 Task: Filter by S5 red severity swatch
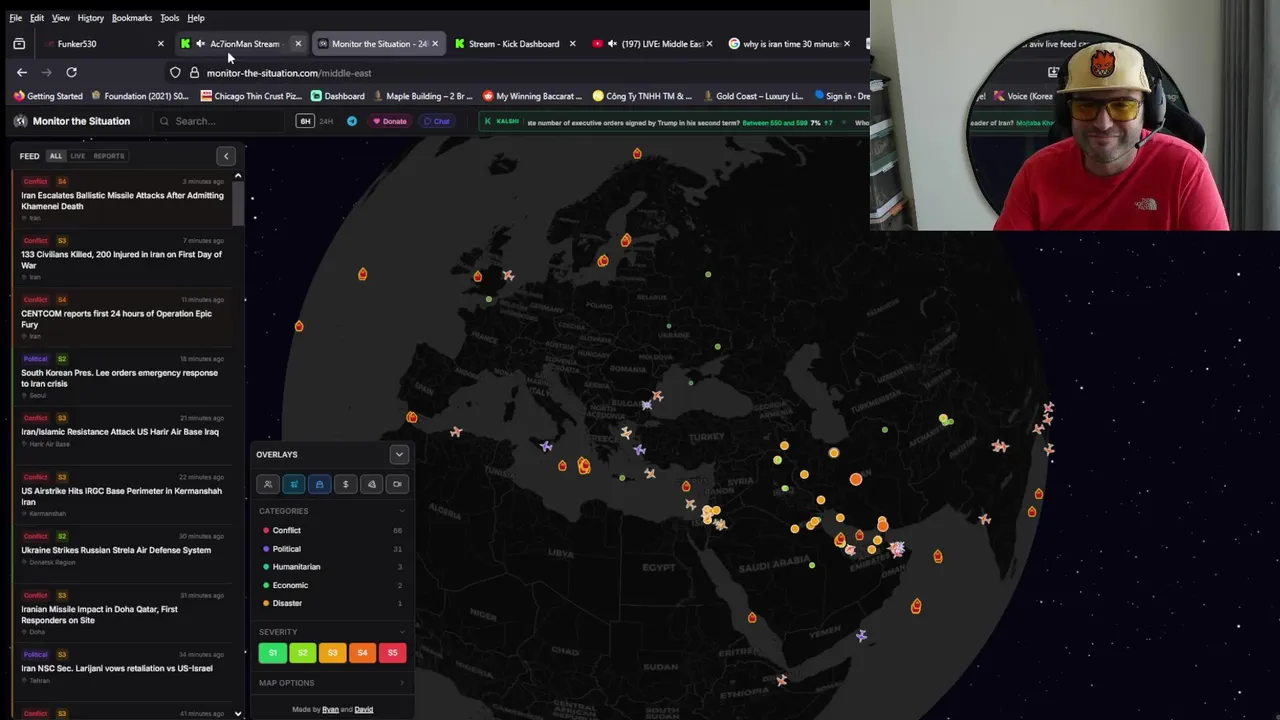click(x=392, y=653)
